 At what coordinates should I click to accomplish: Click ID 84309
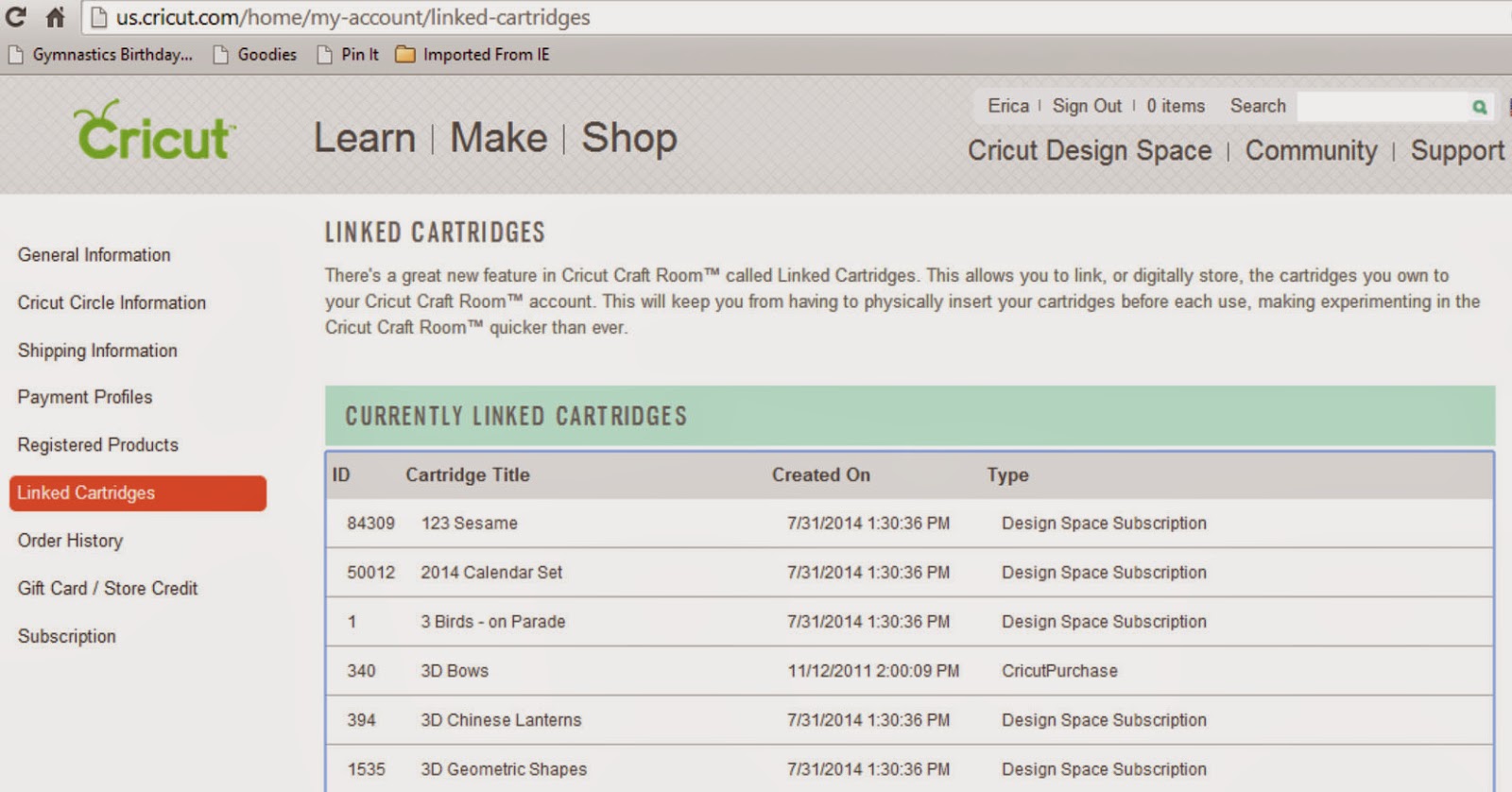(x=370, y=524)
